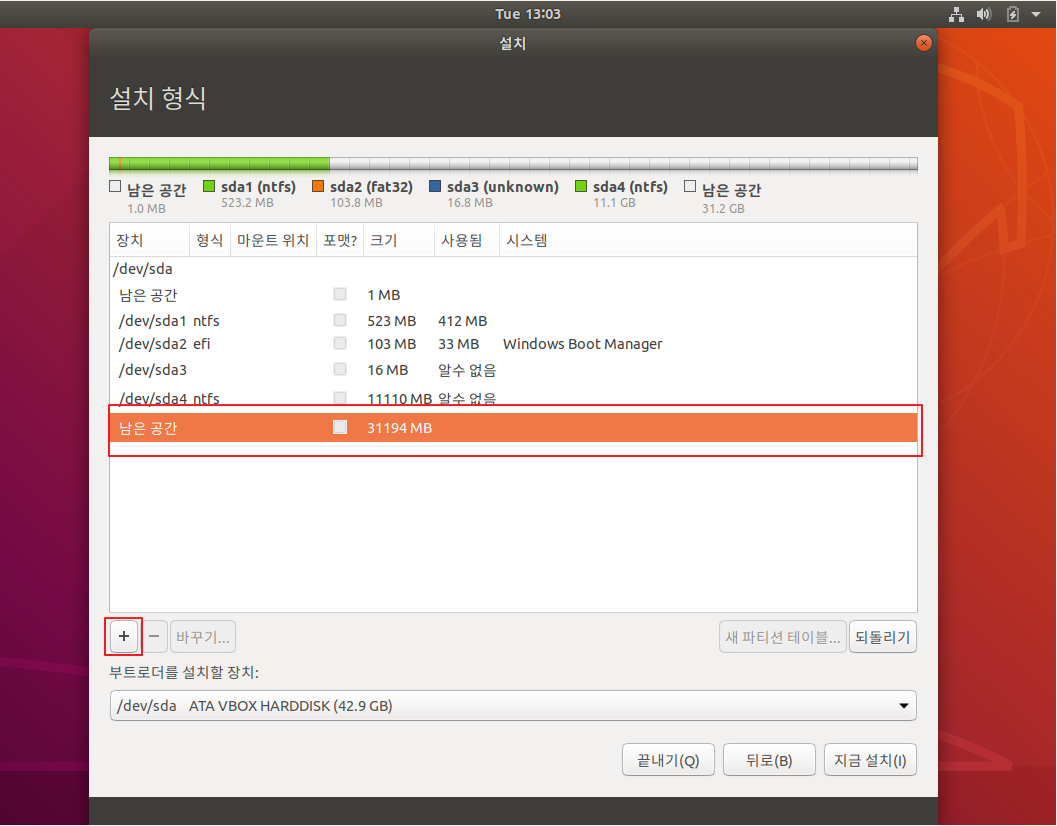Select the /dev/sda4 ntfs row
This screenshot has height=826, width=1057.
click(513, 398)
